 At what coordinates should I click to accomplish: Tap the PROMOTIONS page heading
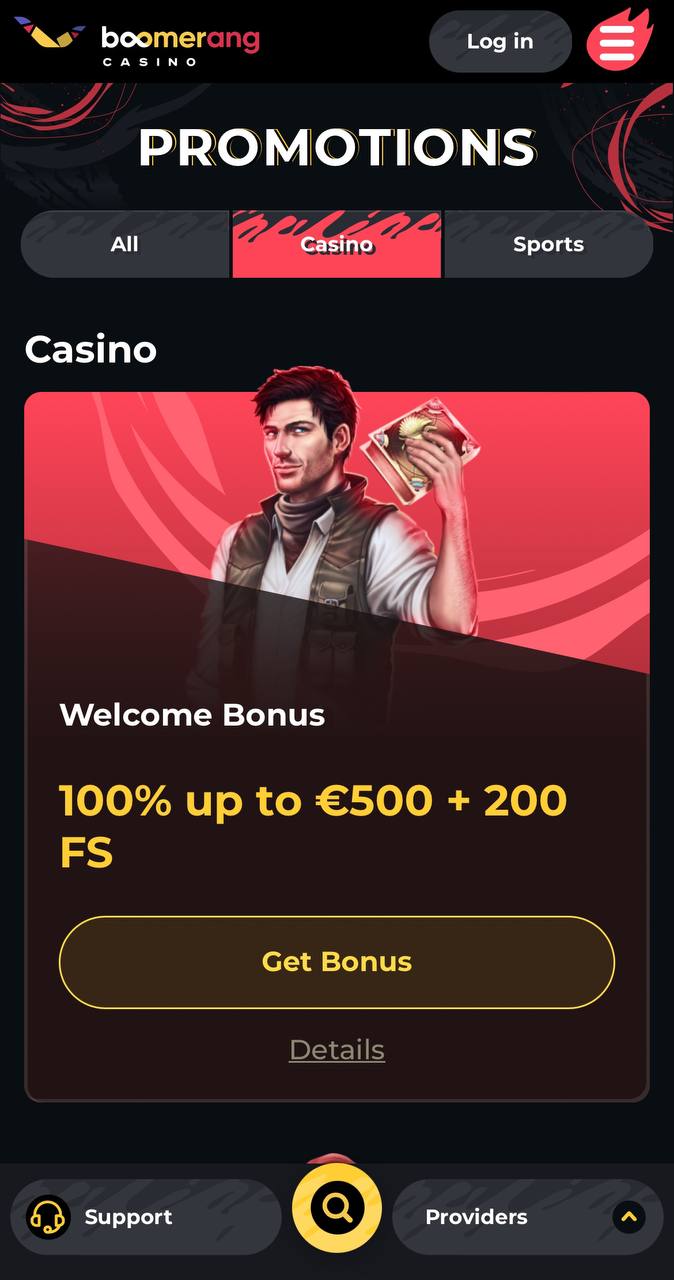point(337,148)
